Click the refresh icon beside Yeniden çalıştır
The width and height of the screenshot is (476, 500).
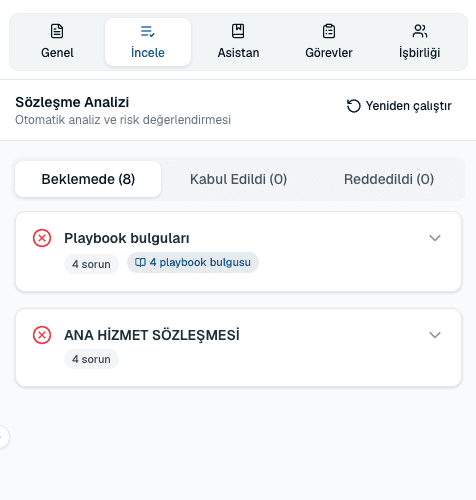tap(354, 106)
